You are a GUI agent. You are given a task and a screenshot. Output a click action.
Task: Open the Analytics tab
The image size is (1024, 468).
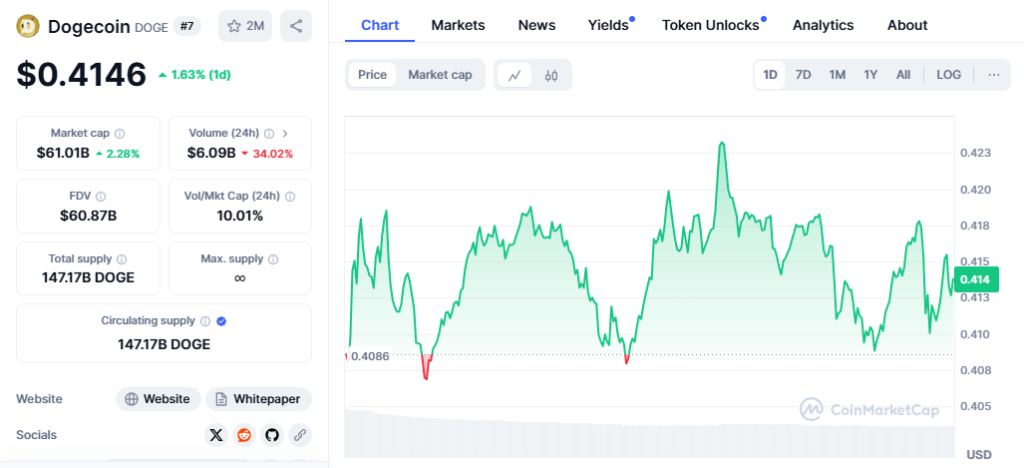(823, 25)
